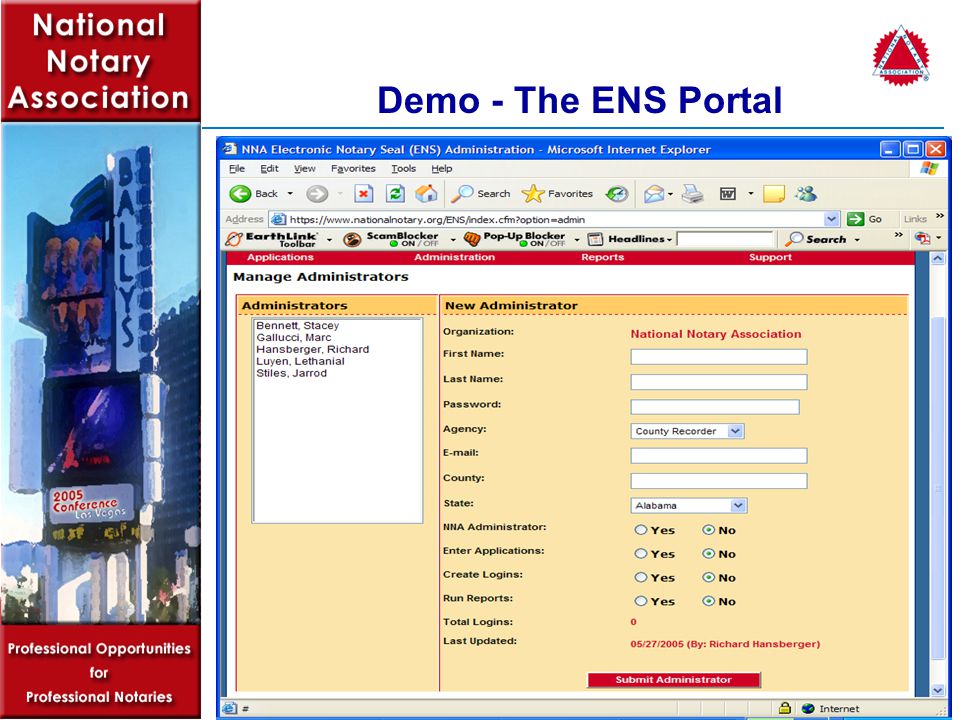The width and height of the screenshot is (960, 720).
Task: Set Create Logins to No
Action: pyautogui.click(x=708, y=577)
